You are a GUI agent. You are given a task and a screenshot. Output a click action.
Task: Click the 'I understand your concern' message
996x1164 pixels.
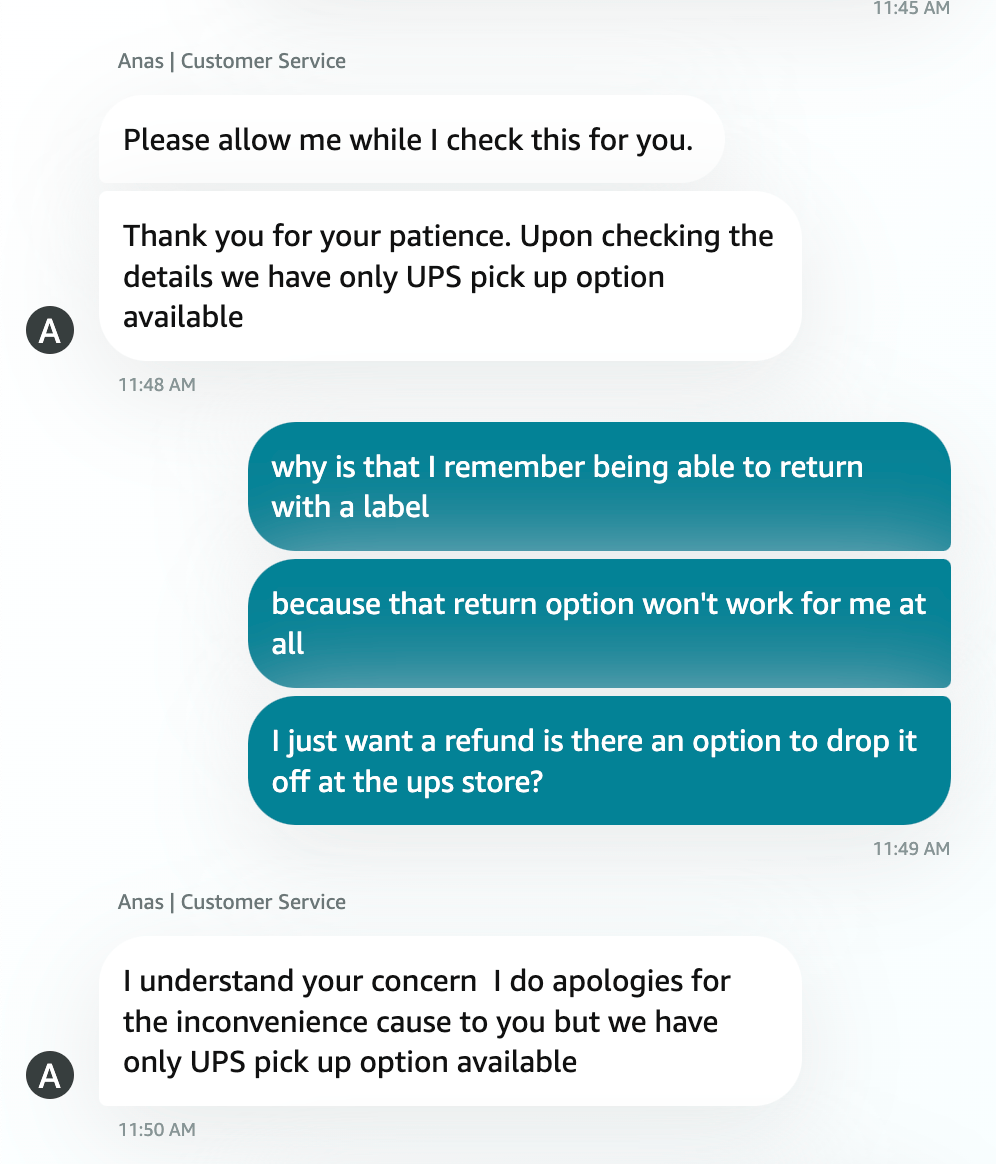448,1021
